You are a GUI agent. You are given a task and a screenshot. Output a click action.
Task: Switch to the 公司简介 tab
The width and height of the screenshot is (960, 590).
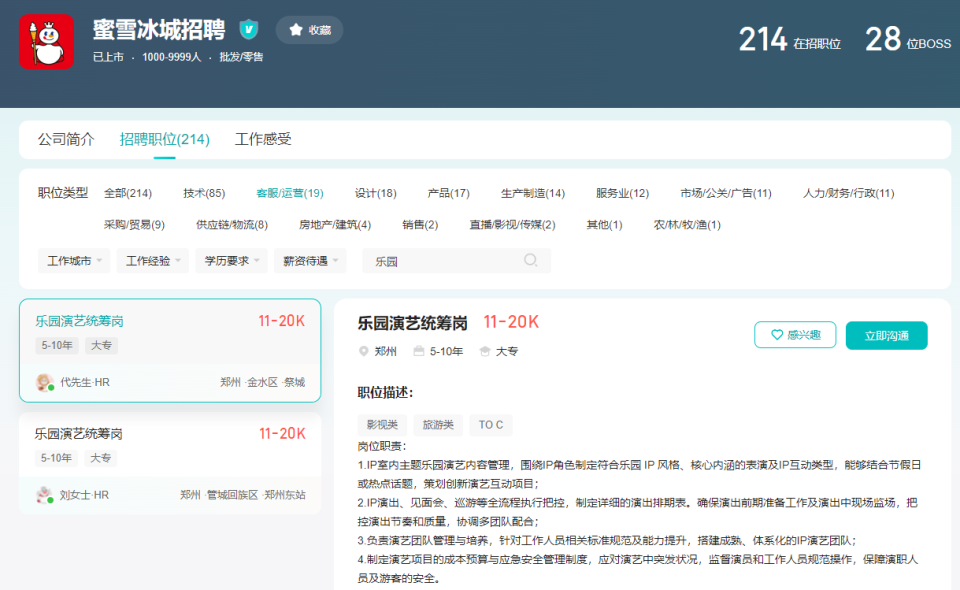[66, 140]
